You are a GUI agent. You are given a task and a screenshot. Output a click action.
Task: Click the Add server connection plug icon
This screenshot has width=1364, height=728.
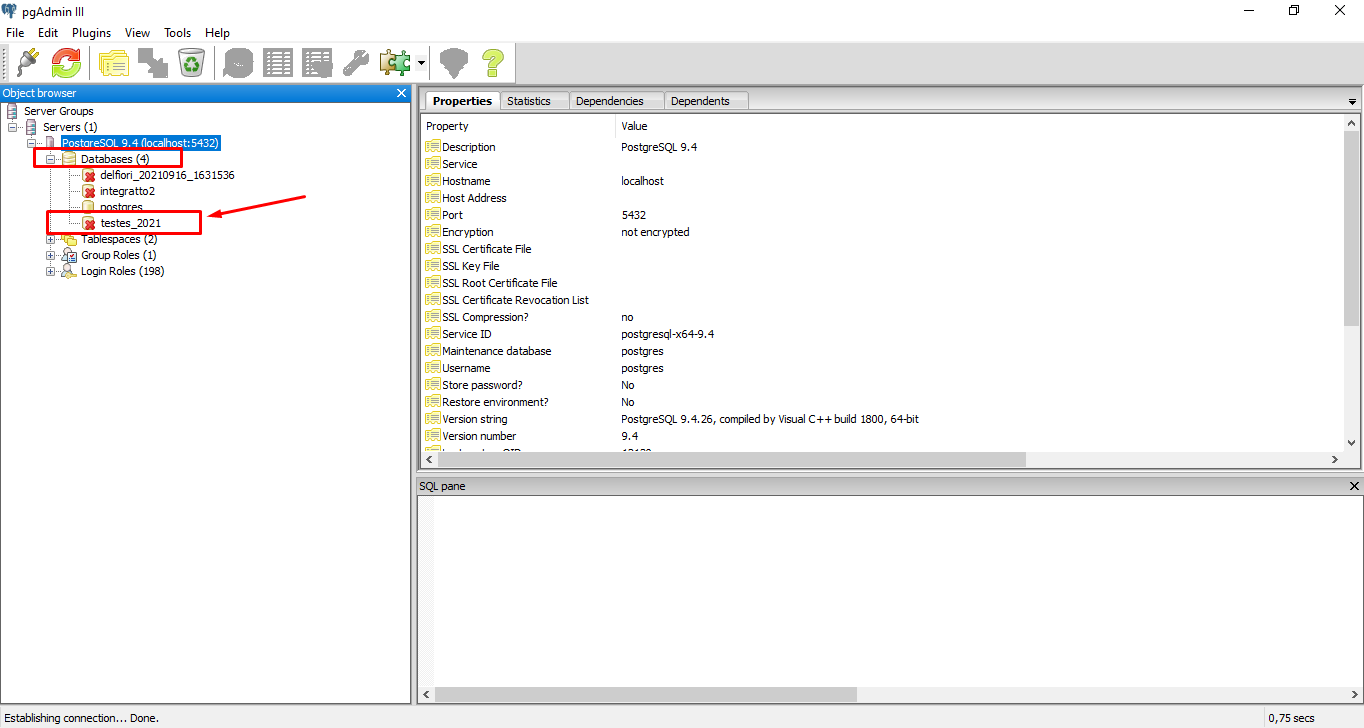pyautogui.click(x=27, y=63)
